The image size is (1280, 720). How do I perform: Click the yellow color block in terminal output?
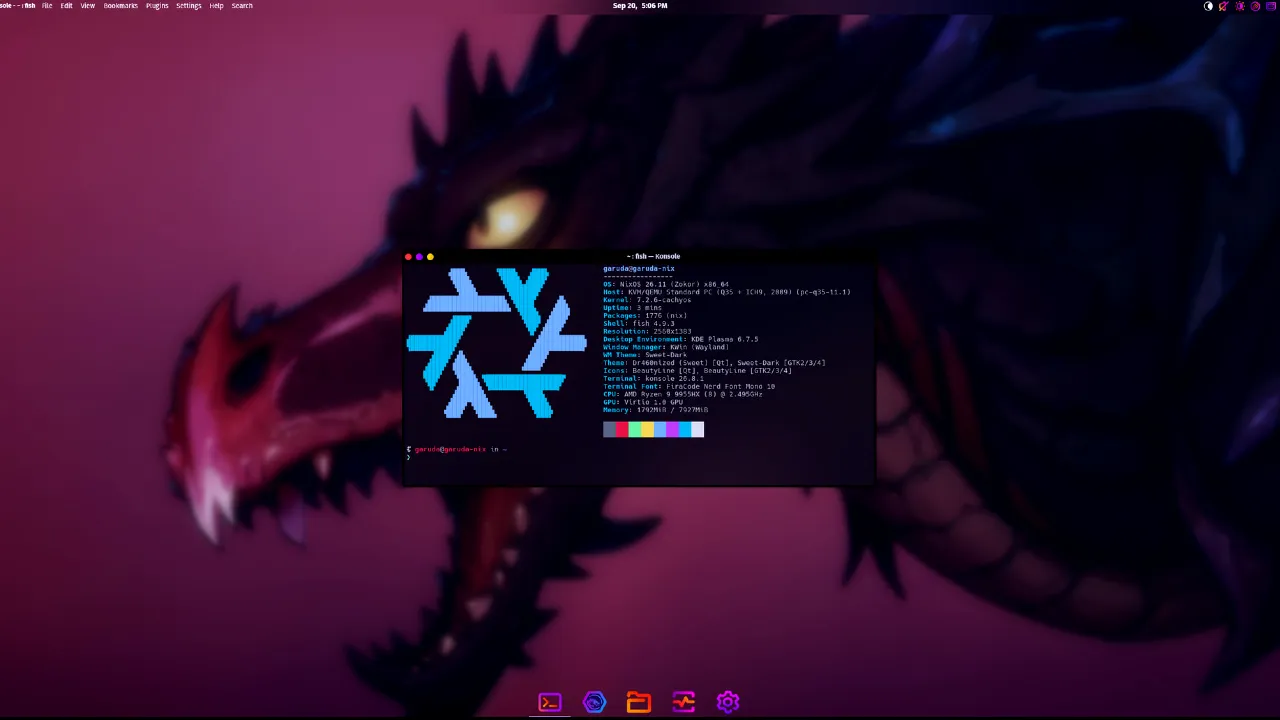pos(648,429)
